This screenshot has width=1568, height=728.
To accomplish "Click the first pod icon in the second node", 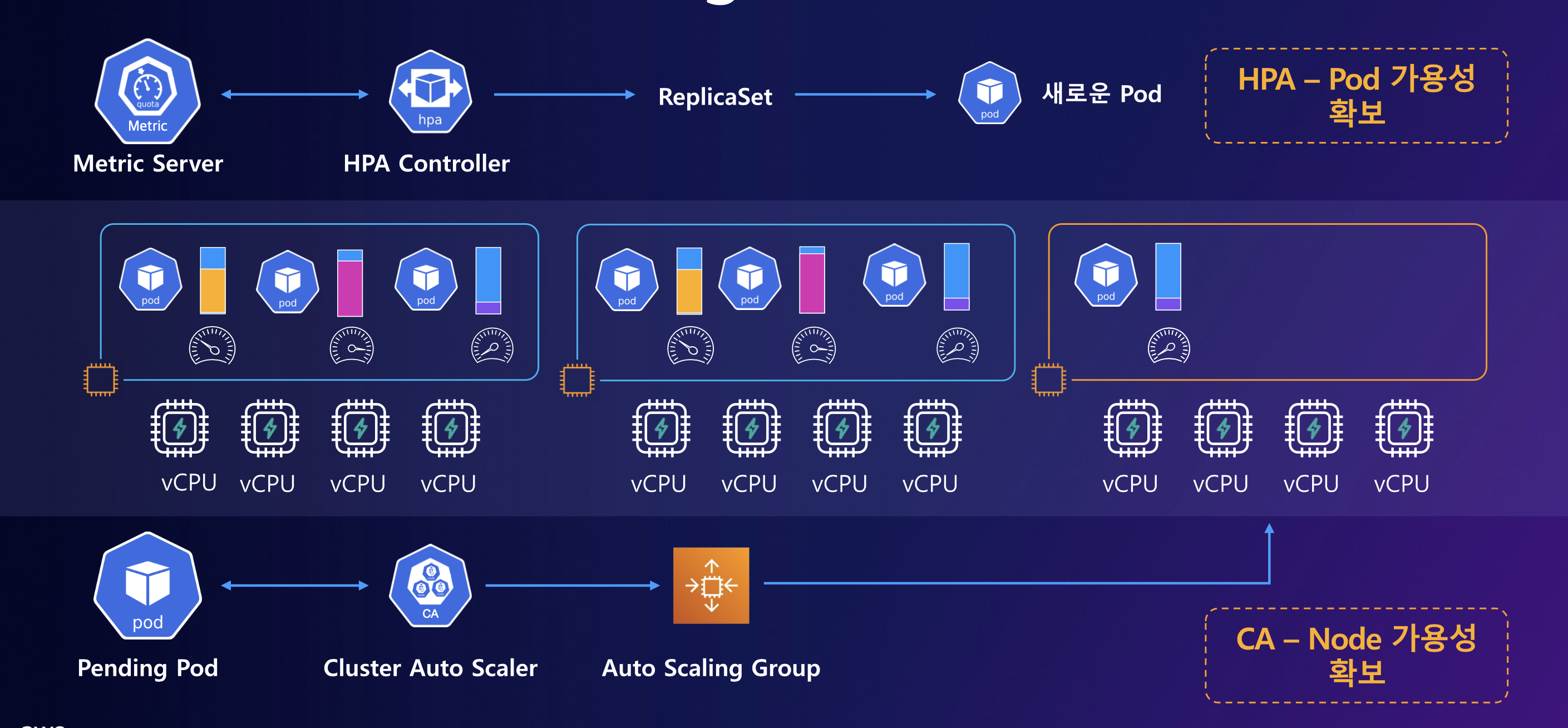I will click(627, 280).
